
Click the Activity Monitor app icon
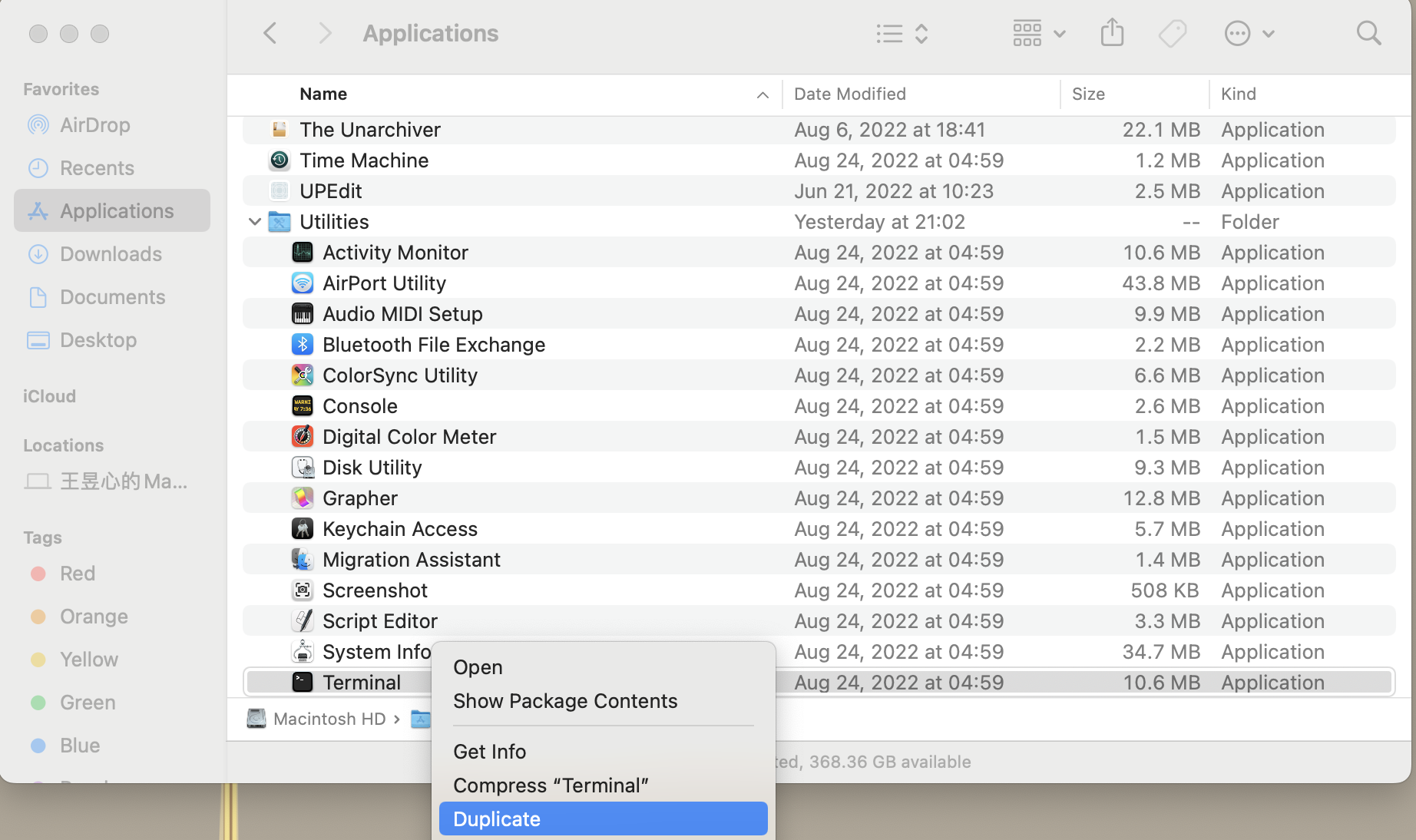point(303,252)
